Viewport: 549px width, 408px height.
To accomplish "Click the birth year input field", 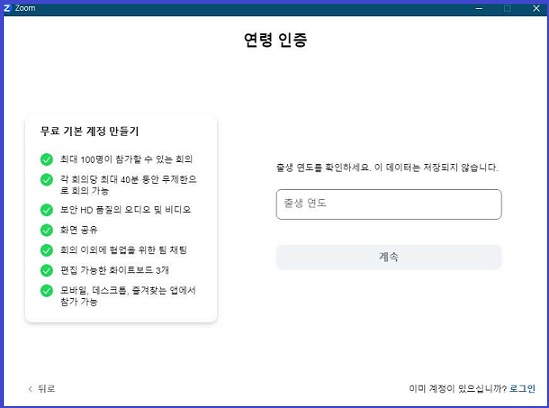I will click(389, 204).
